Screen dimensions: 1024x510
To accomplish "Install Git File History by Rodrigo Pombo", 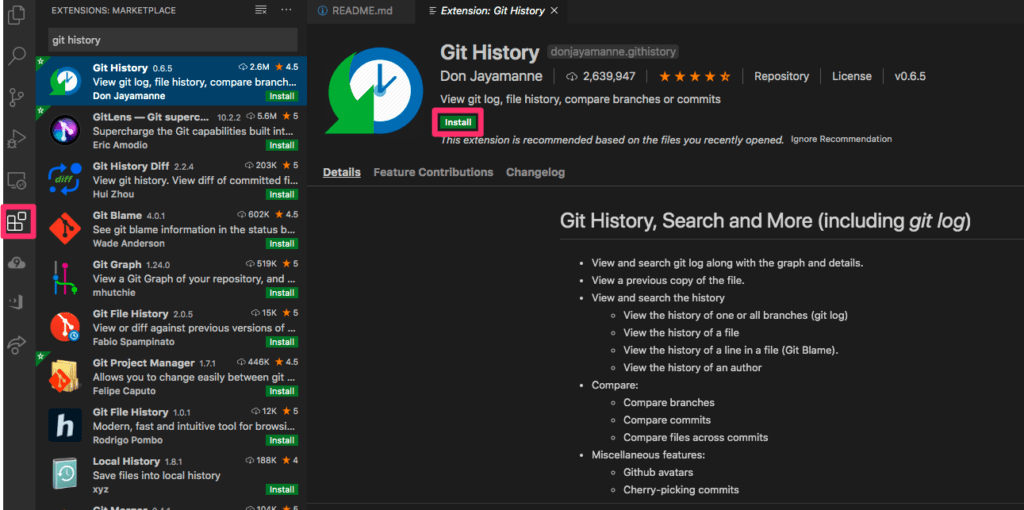I will point(282,440).
